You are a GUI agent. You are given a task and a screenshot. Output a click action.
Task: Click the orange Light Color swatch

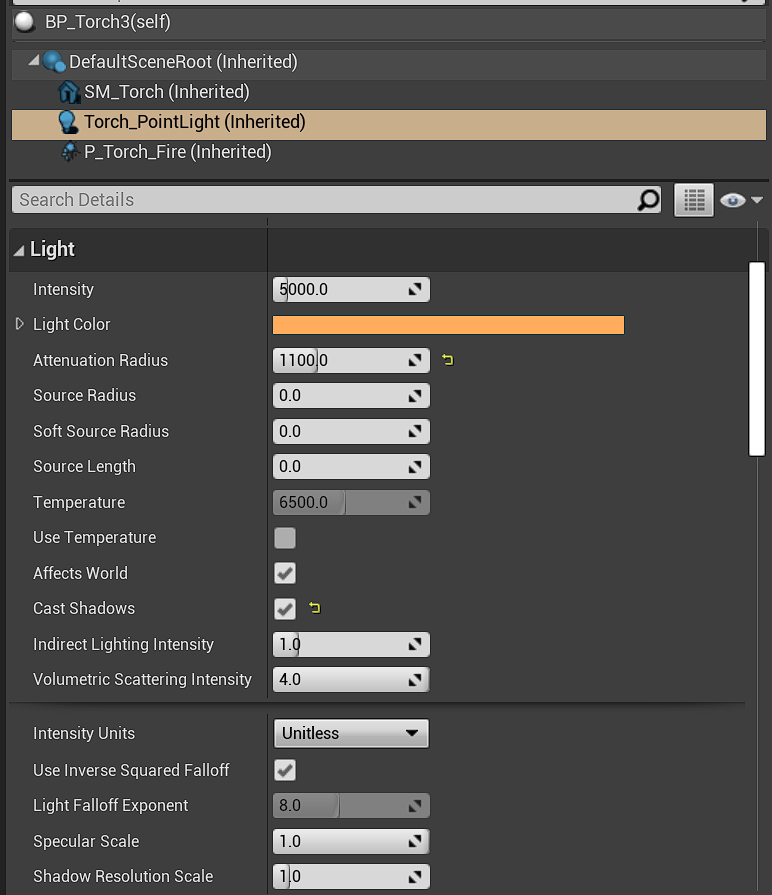point(448,325)
